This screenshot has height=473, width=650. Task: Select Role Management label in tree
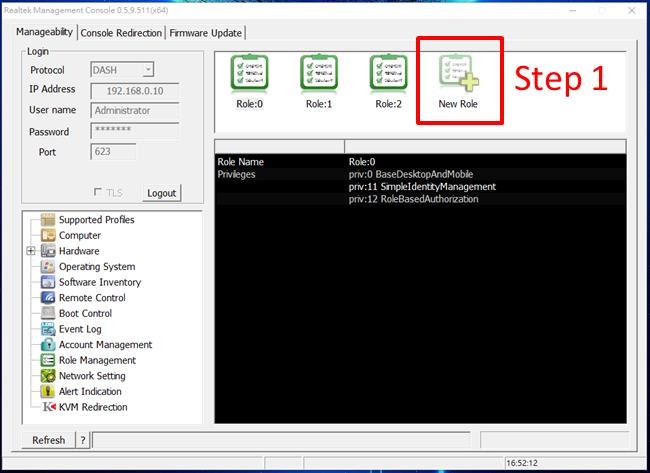[97, 360]
